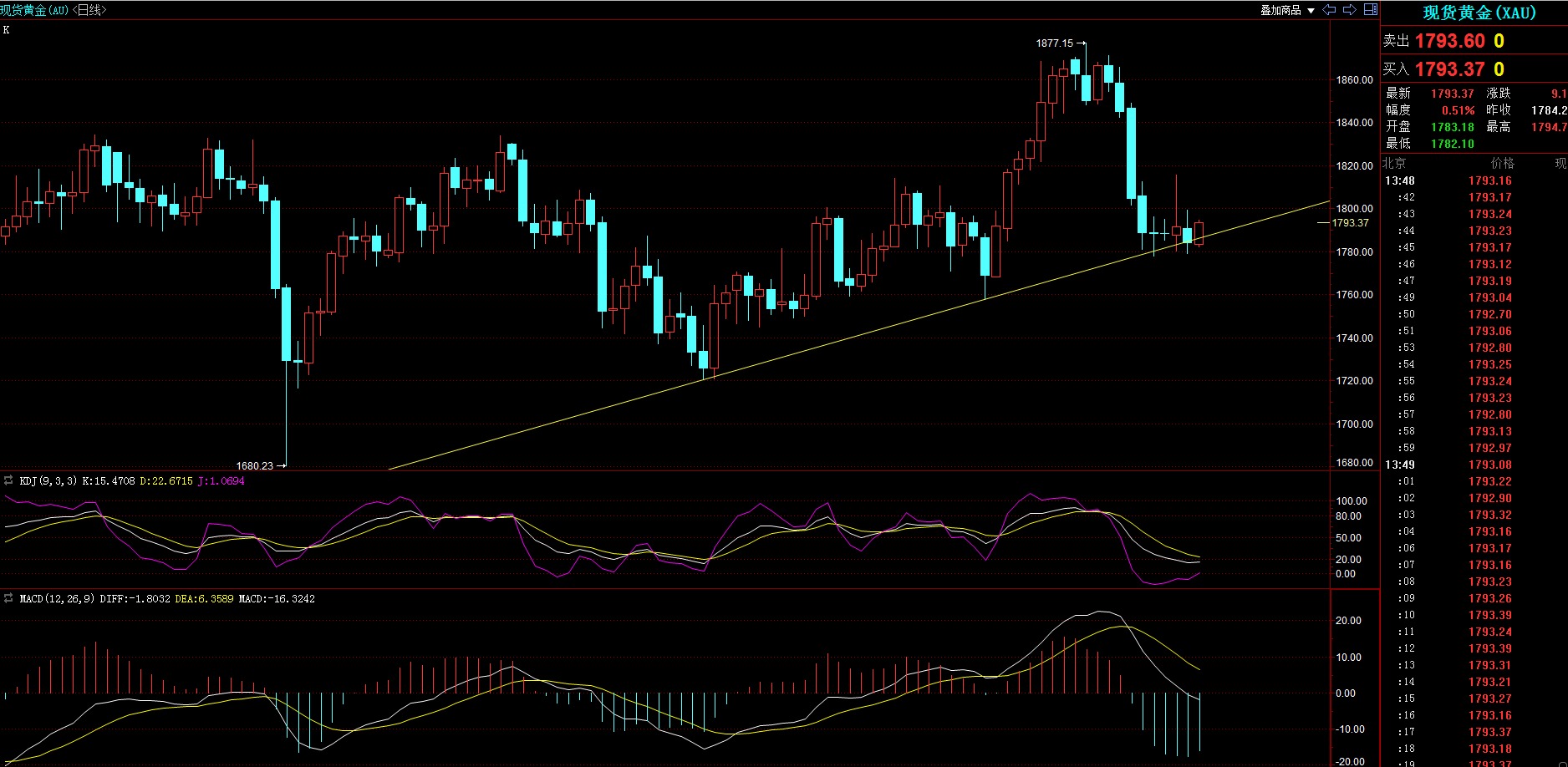Click the current price tag 1793.37 on axis
Screen dimensions: 1568x767
[1350, 223]
